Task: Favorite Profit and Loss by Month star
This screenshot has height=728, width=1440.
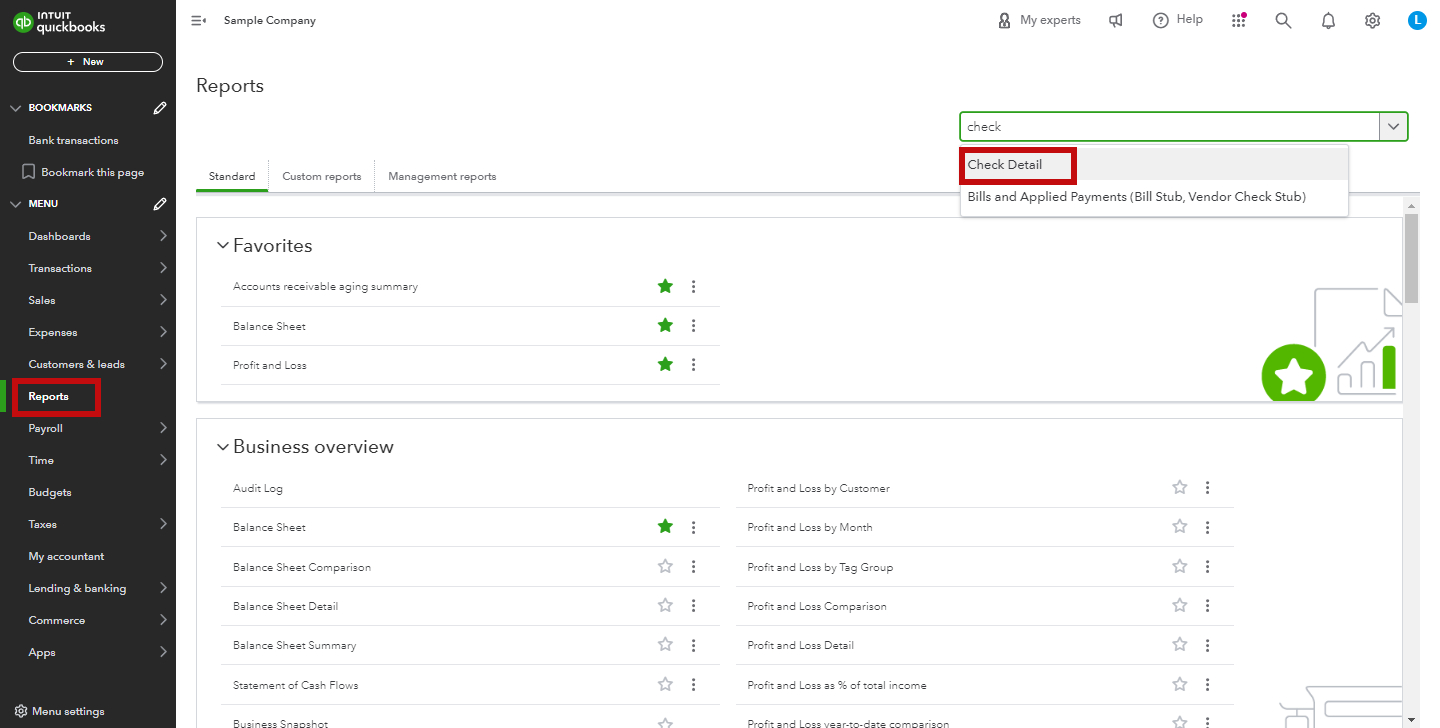Action: point(1179,527)
